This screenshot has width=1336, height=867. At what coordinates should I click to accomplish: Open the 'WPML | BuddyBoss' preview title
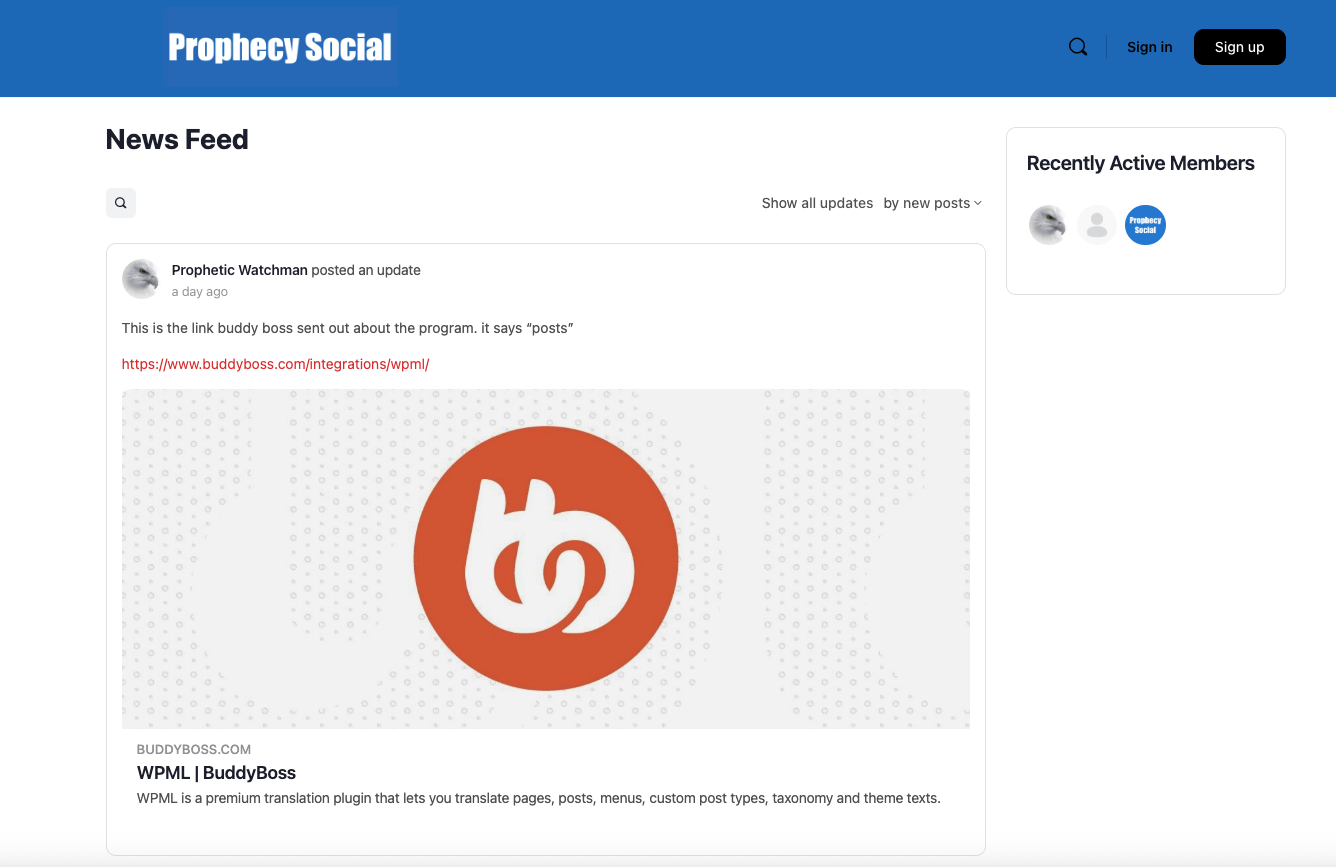pos(216,773)
